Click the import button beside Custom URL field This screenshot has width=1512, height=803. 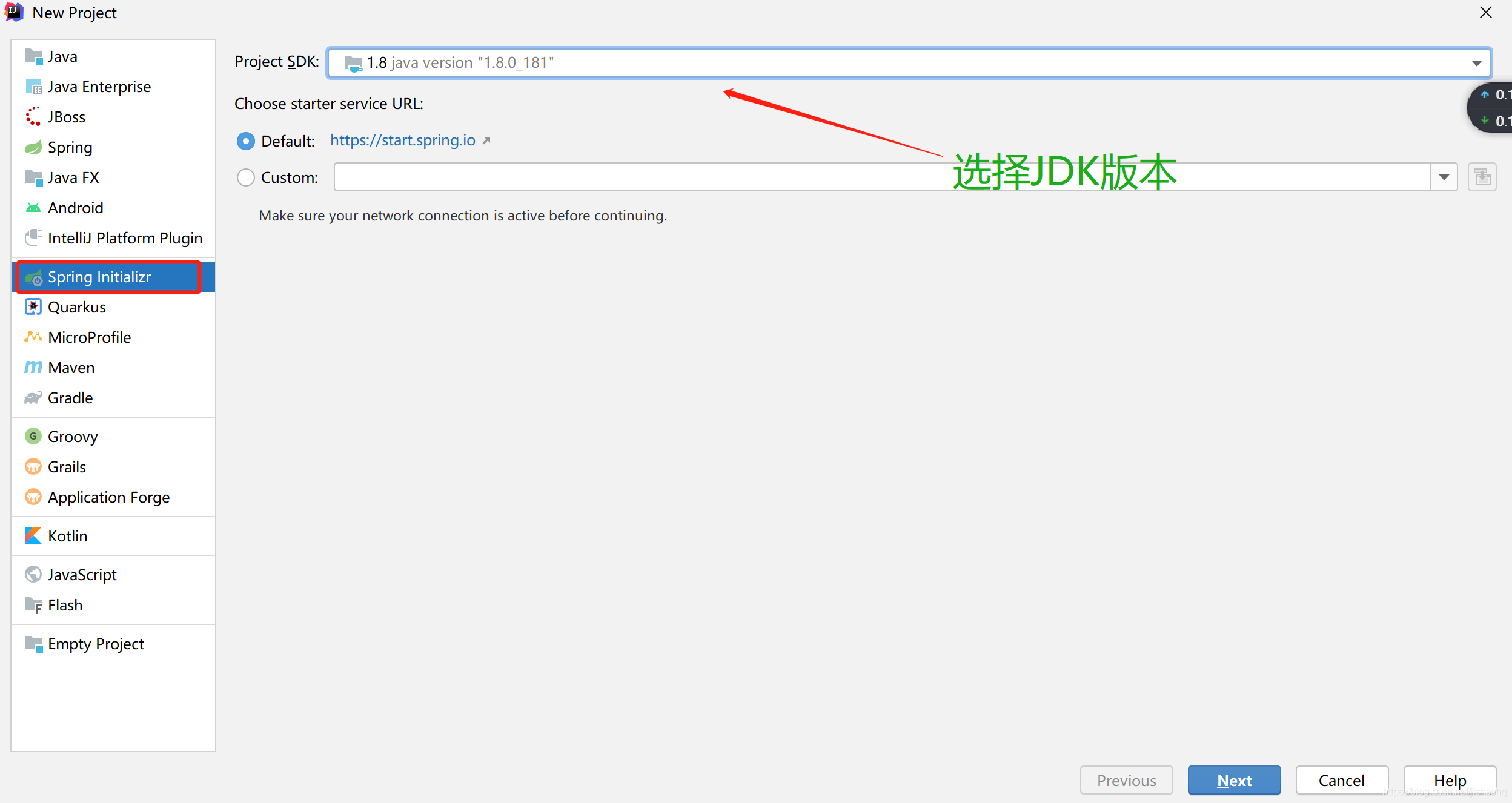1482,177
